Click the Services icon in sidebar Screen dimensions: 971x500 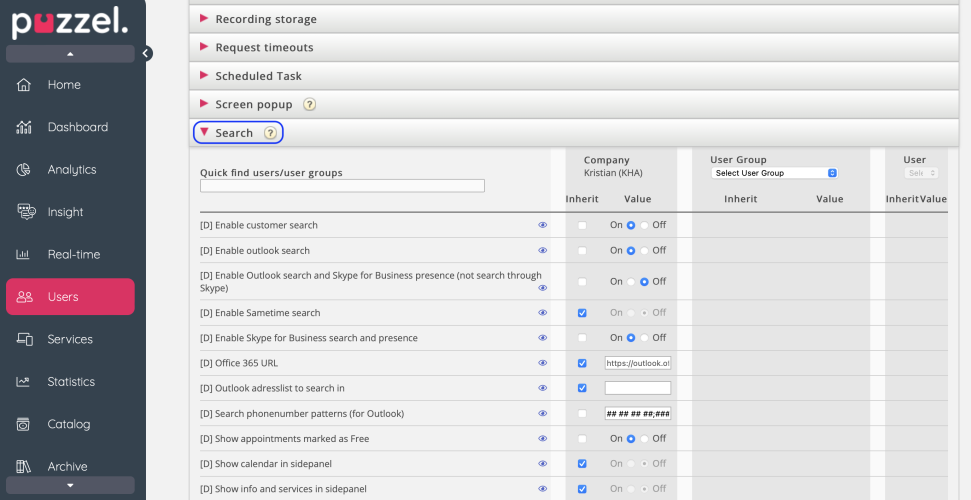pos(25,339)
